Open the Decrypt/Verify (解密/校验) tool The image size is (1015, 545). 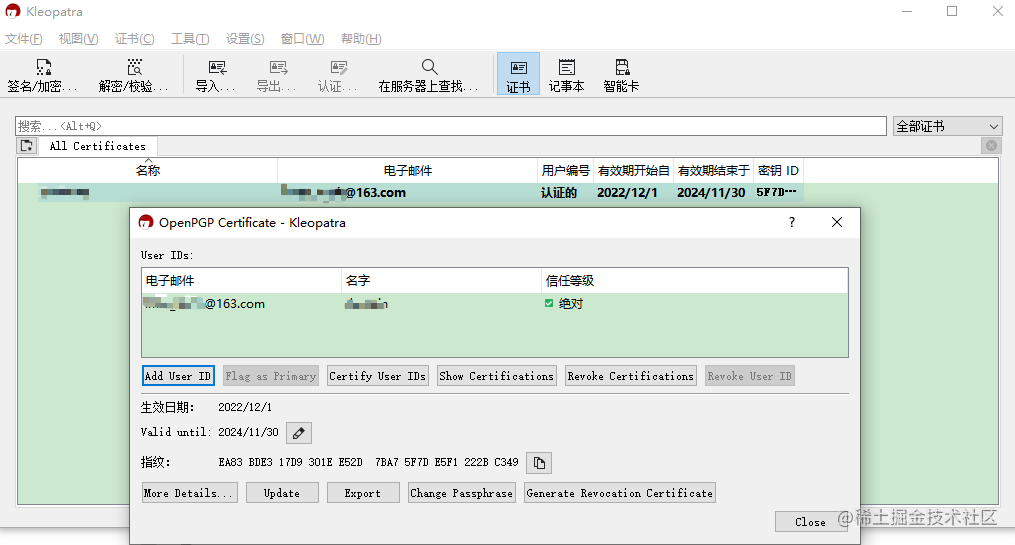[x=134, y=75]
